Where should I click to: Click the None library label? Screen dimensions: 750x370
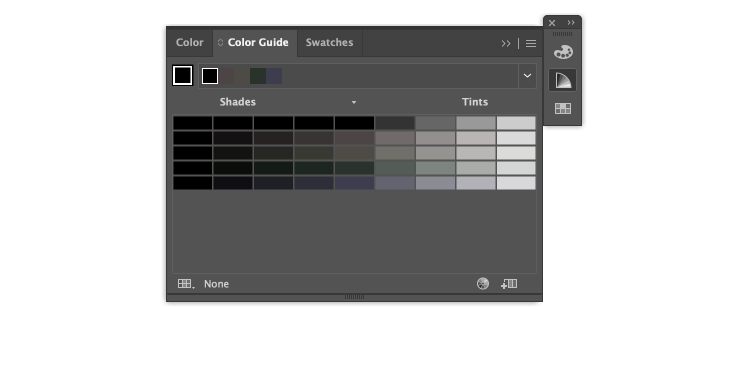[216, 284]
